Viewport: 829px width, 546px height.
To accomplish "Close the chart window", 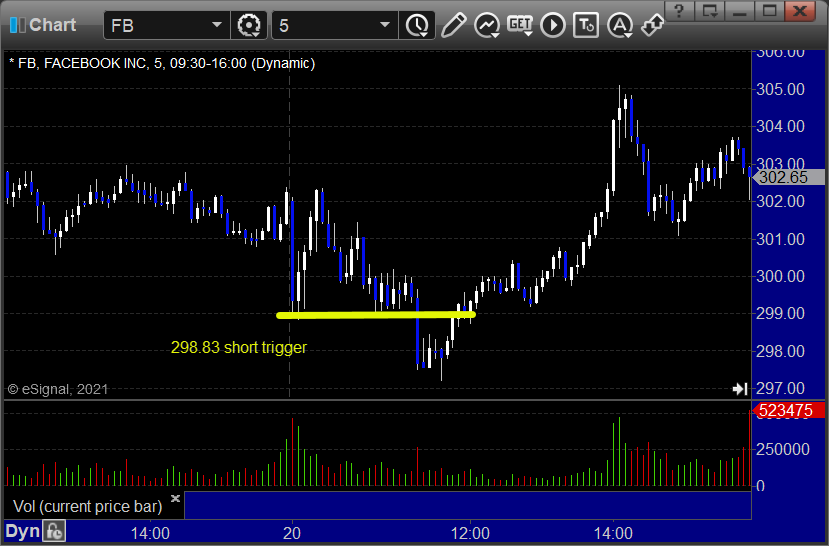I will [799, 11].
